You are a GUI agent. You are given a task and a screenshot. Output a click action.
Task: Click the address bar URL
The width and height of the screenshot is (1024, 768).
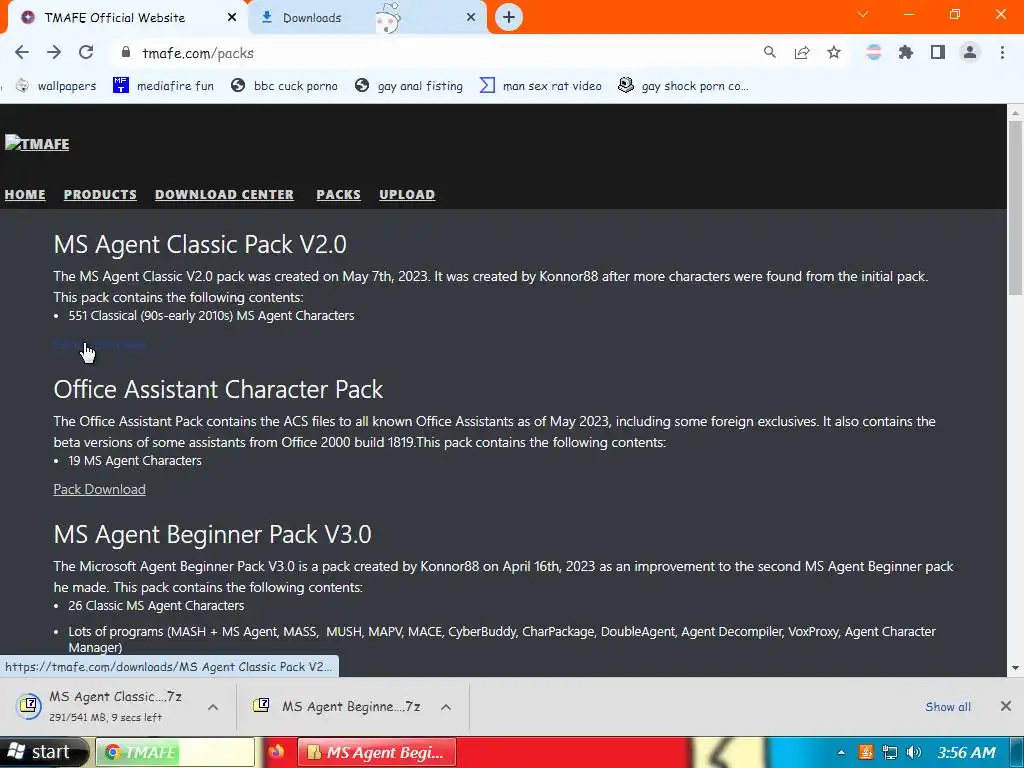198,53
